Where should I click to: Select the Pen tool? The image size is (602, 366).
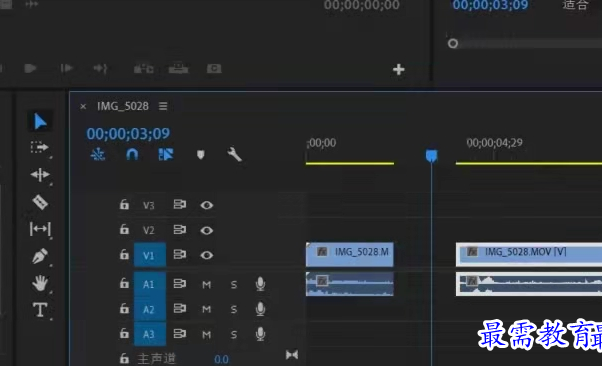click(40, 256)
